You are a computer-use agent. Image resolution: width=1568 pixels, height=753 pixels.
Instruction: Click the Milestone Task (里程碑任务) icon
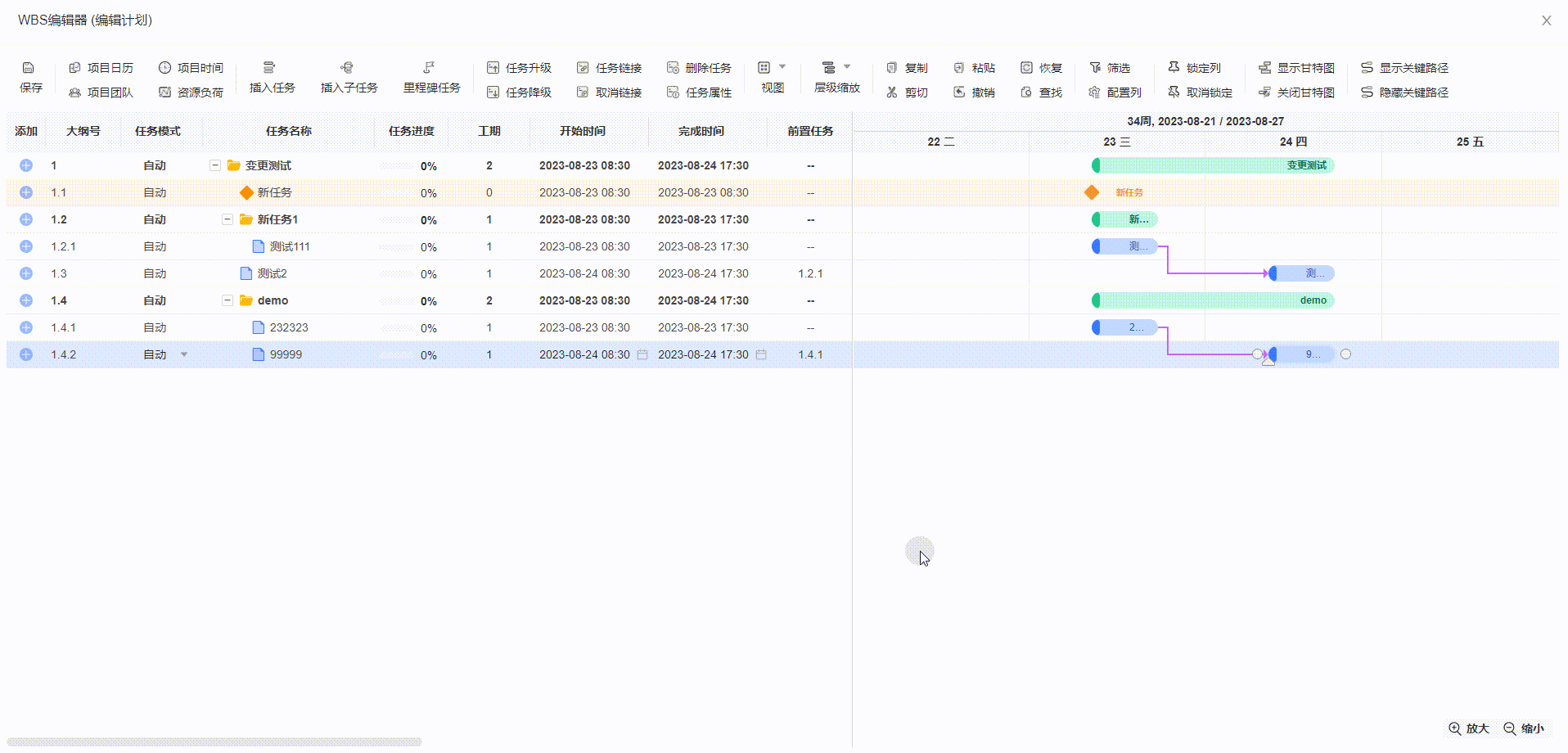click(429, 68)
